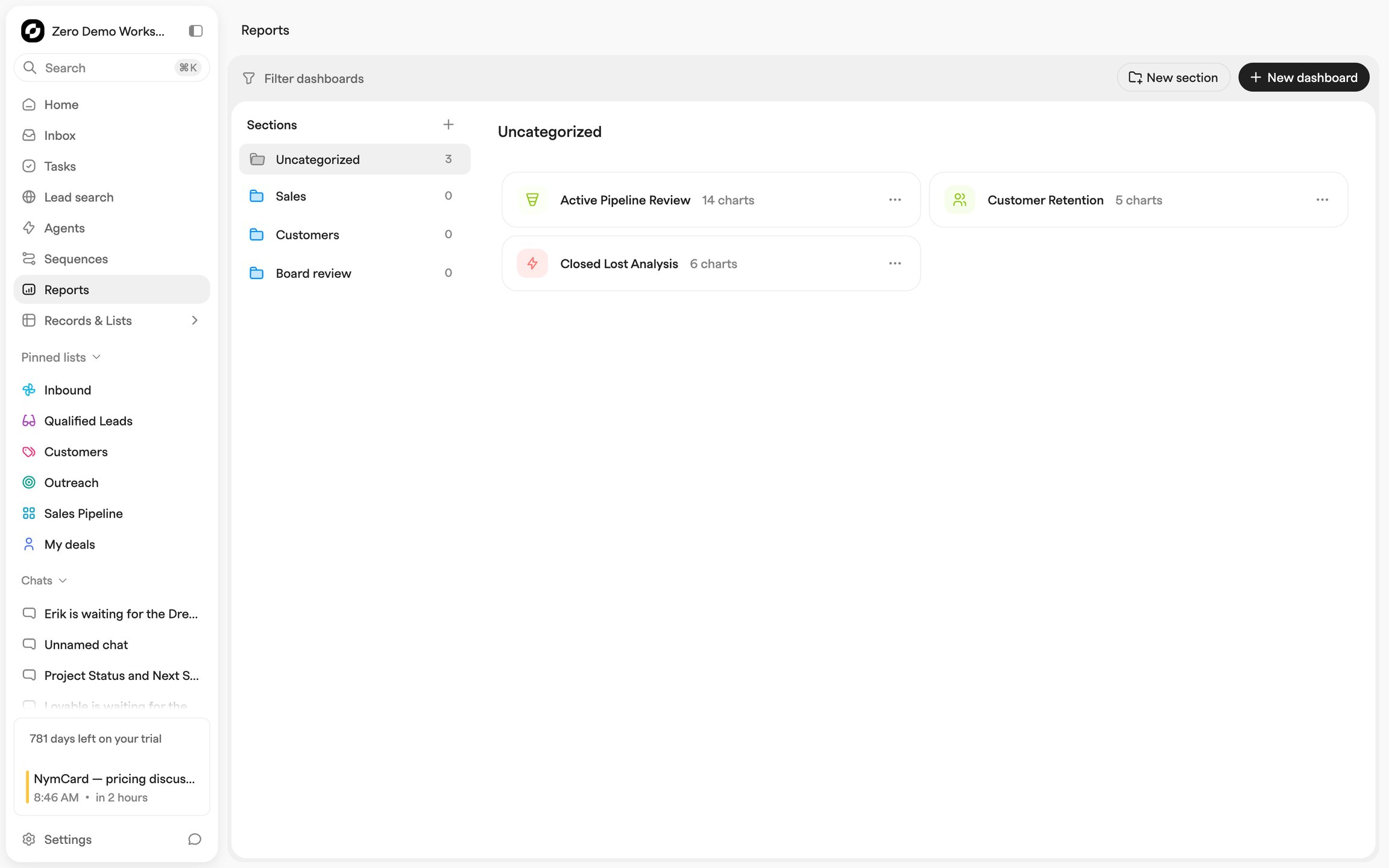
Task: Add a section with the Sections plus icon
Action: point(448,125)
